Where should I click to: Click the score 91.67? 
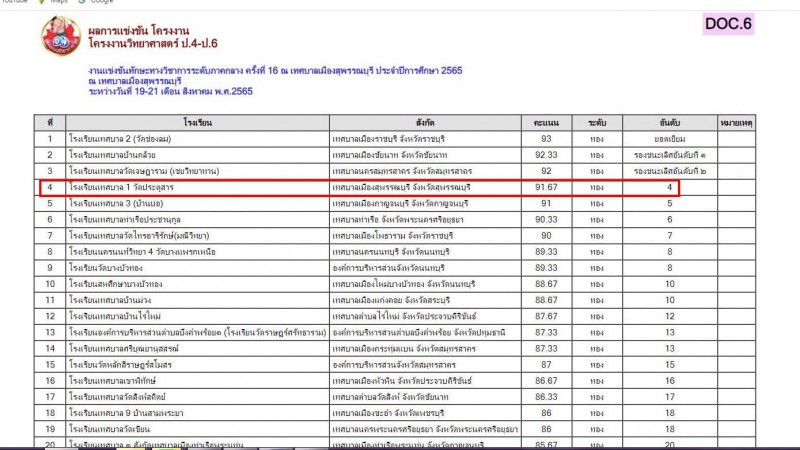[x=546, y=187]
